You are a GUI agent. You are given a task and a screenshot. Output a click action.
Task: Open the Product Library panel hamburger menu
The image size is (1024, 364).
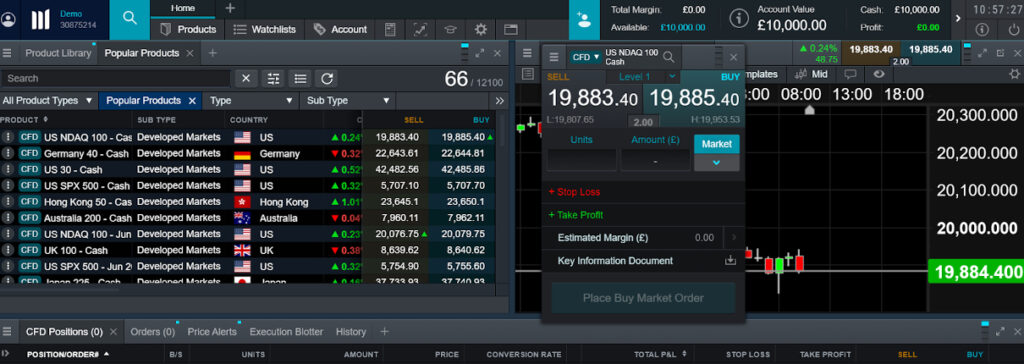click(x=7, y=54)
